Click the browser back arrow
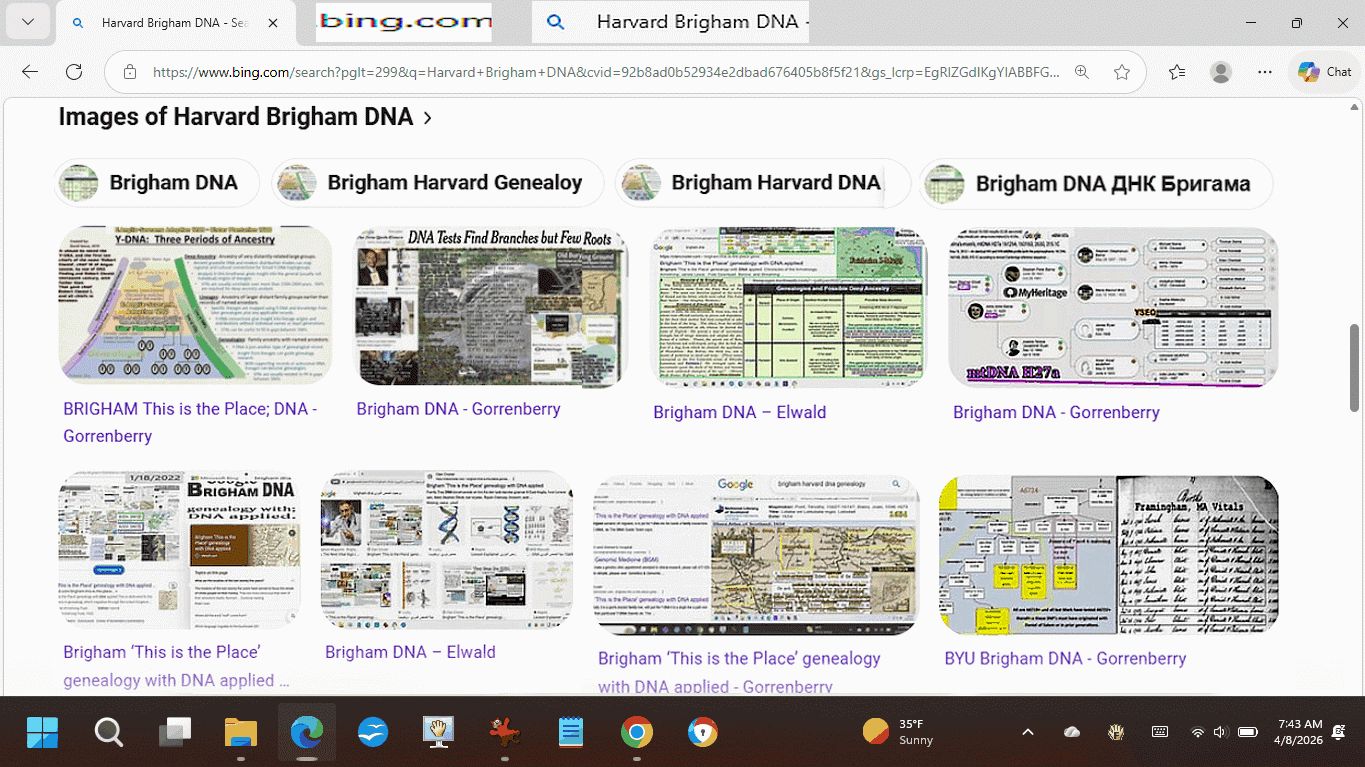This screenshot has width=1365, height=767. click(30, 72)
